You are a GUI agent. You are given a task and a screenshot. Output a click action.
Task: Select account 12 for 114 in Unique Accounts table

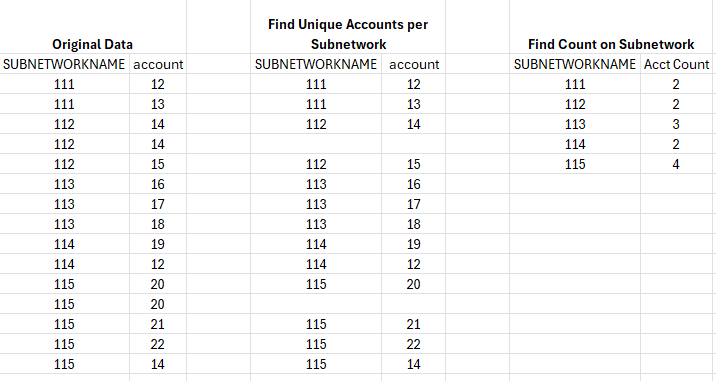coord(414,265)
